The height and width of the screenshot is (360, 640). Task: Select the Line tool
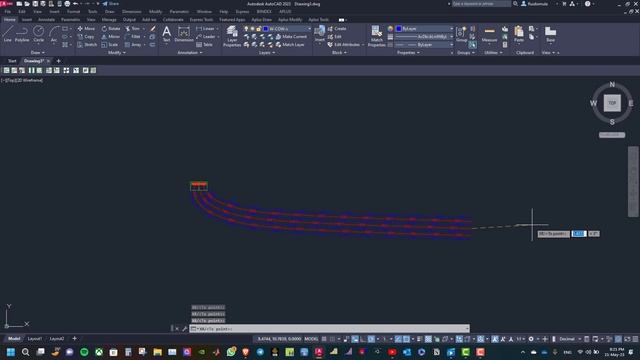(x=7, y=34)
